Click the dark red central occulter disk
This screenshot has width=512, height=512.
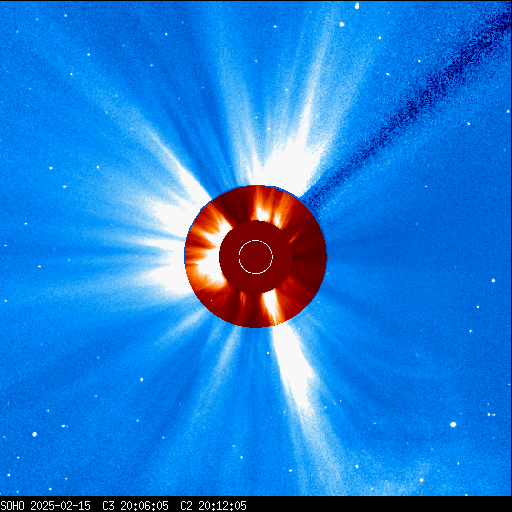click(256, 257)
